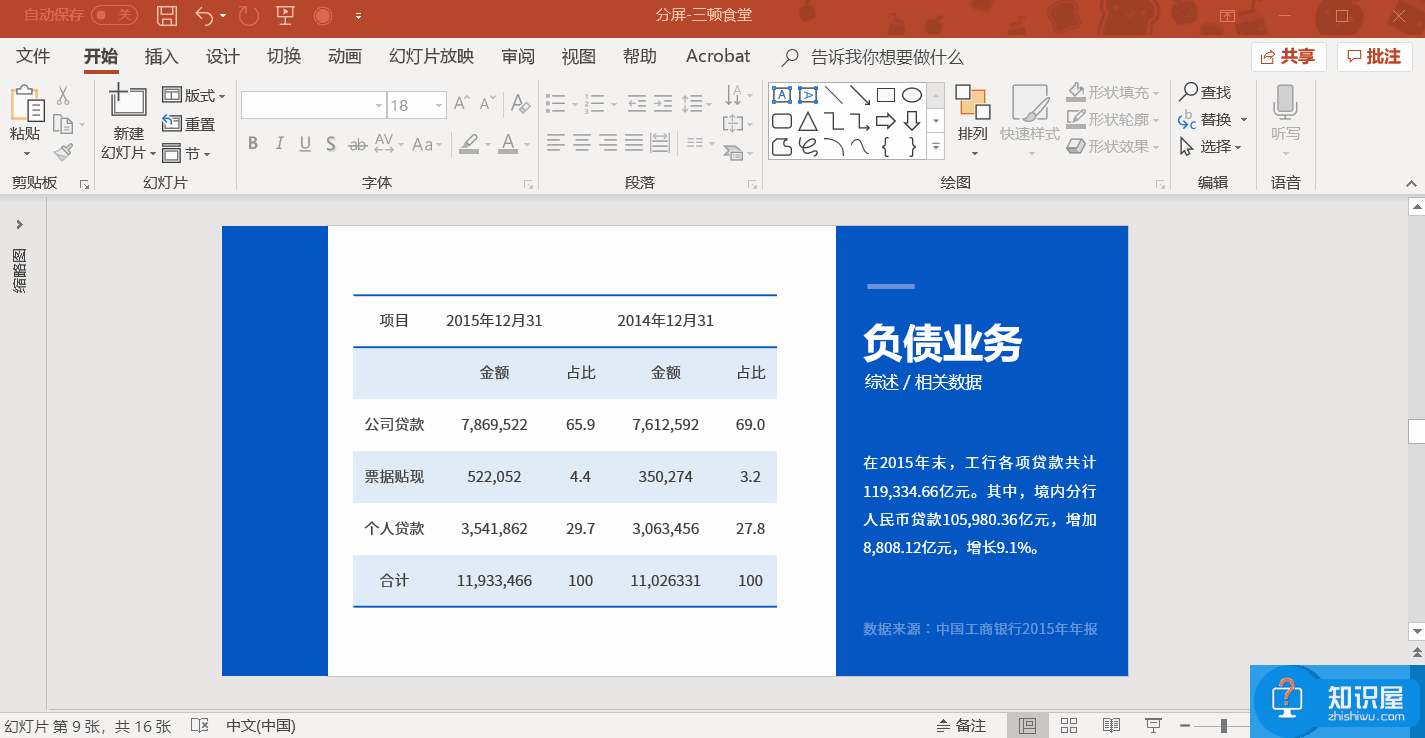Open the Transitions (切换) tab

click(x=284, y=56)
